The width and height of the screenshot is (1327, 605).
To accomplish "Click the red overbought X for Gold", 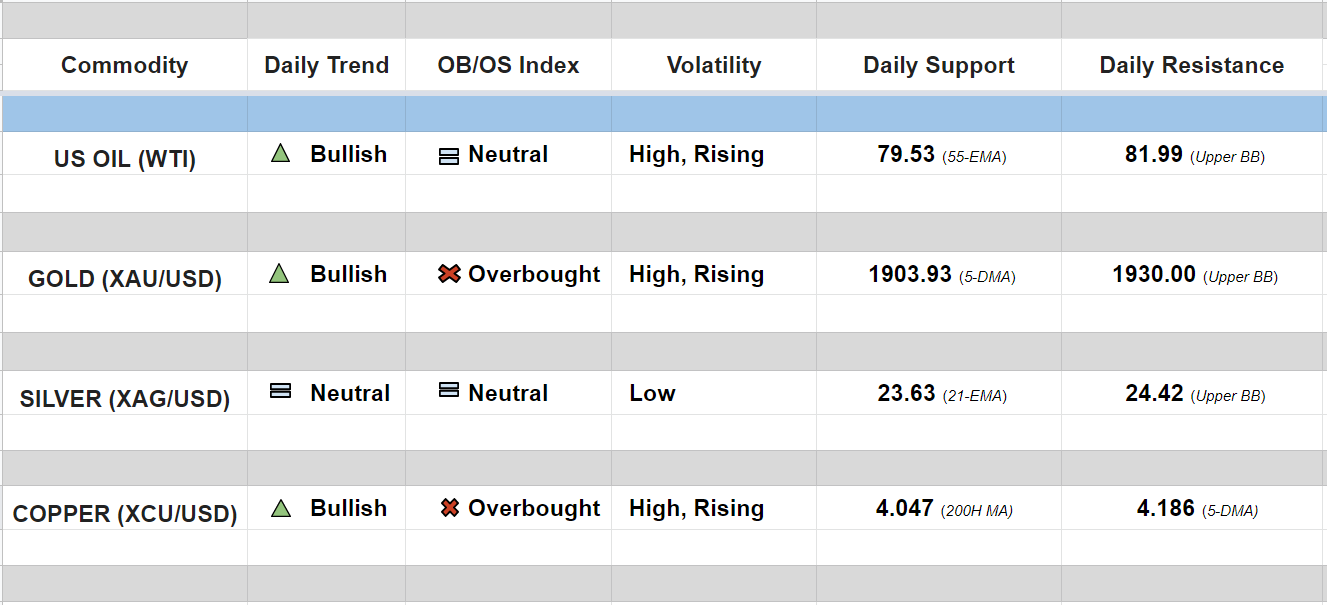I will (449, 274).
